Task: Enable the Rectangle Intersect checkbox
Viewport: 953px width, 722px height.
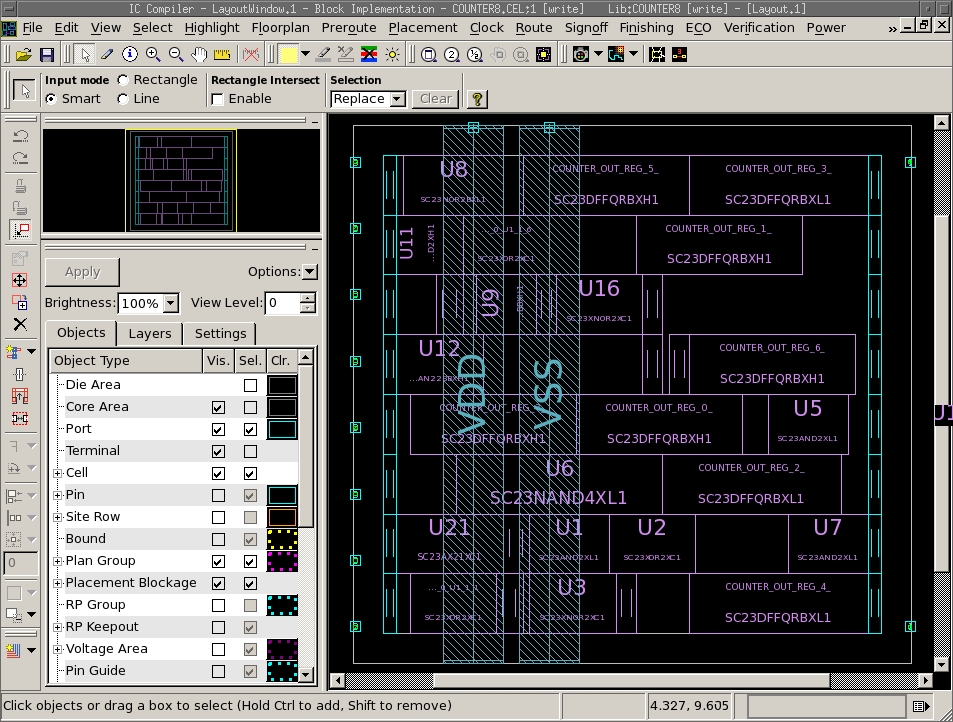Action: (x=218, y=99)
